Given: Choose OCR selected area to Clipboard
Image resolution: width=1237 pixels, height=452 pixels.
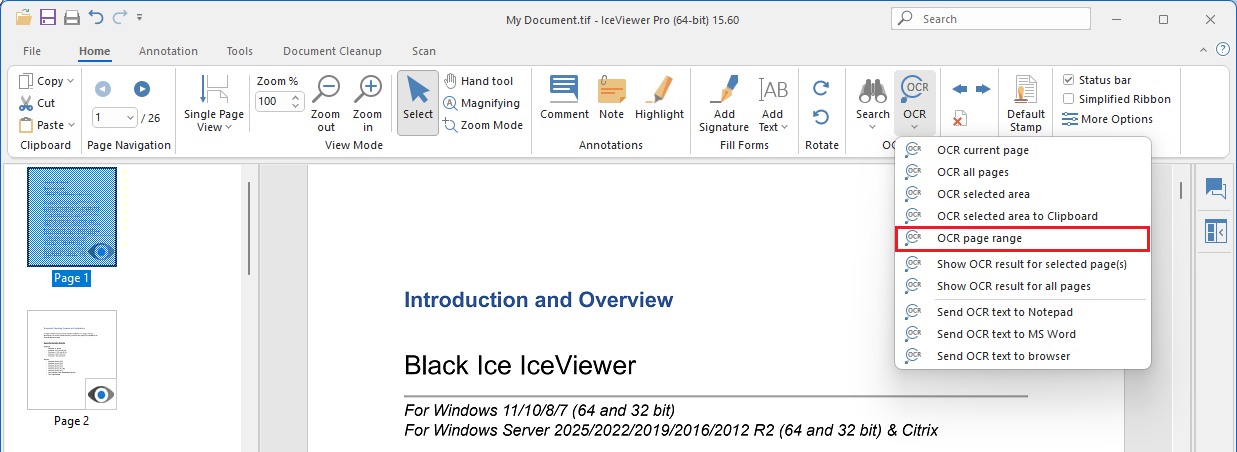Looking at the screenshot, I should 1023,216.
